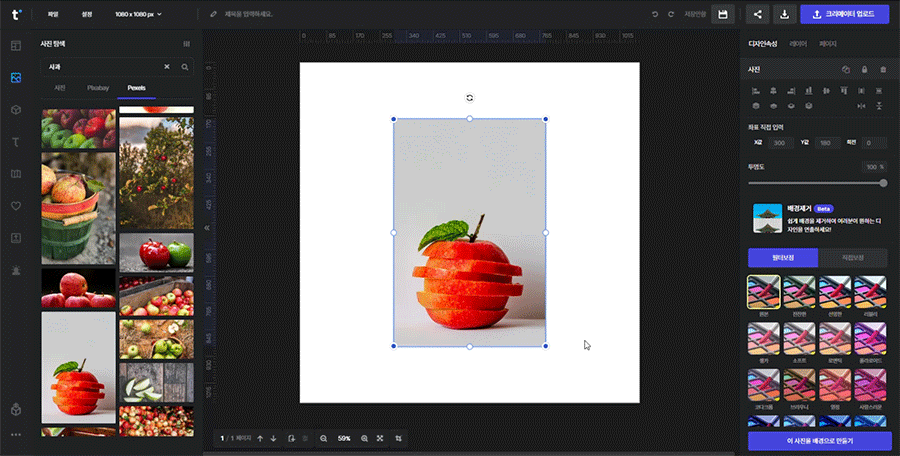This screenshot has width=900, height=456.
Task: Click the download icon
Action: tap(785, 14)
